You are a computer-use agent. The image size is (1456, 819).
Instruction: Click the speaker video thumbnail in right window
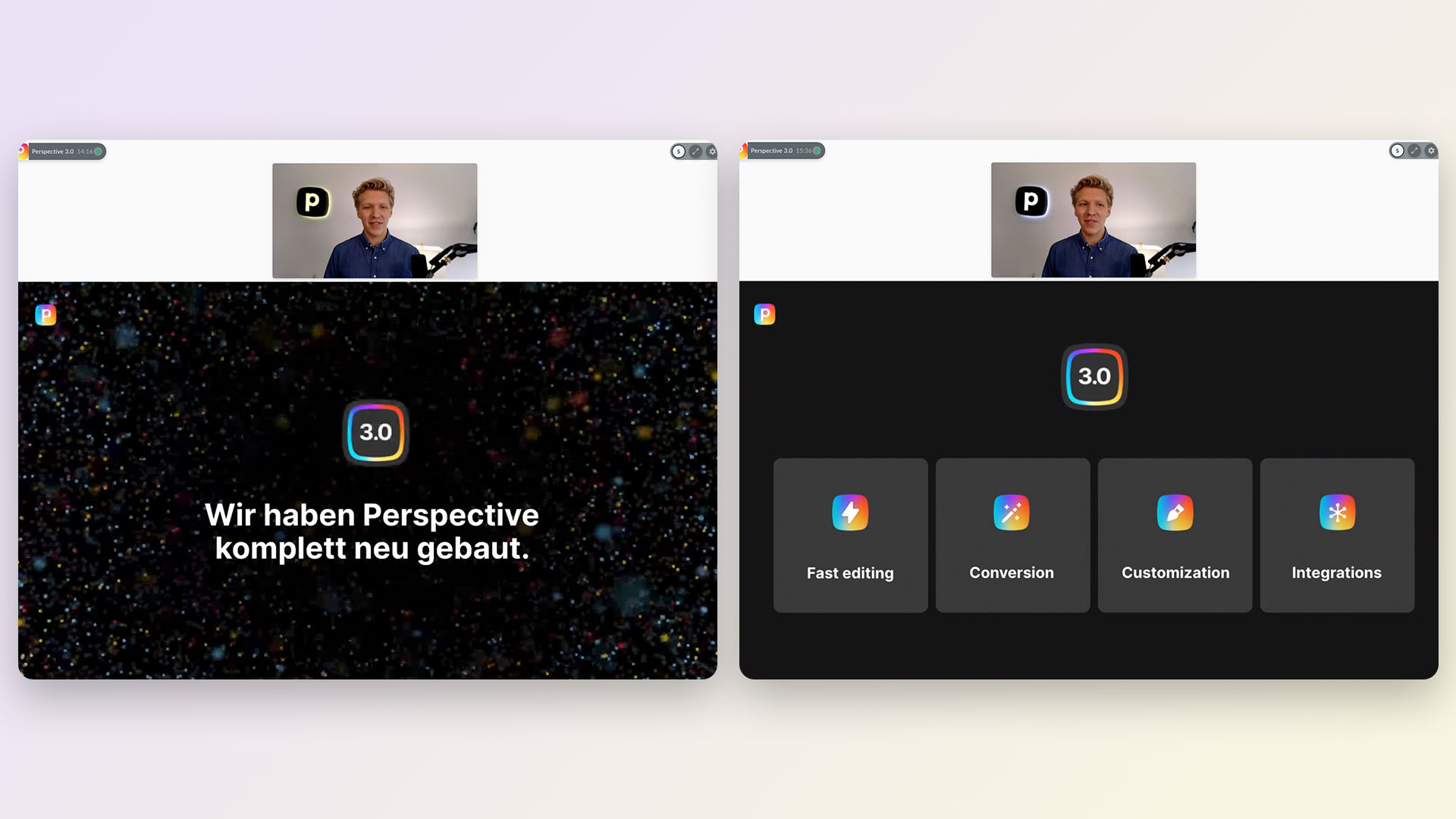[1094, 220]
